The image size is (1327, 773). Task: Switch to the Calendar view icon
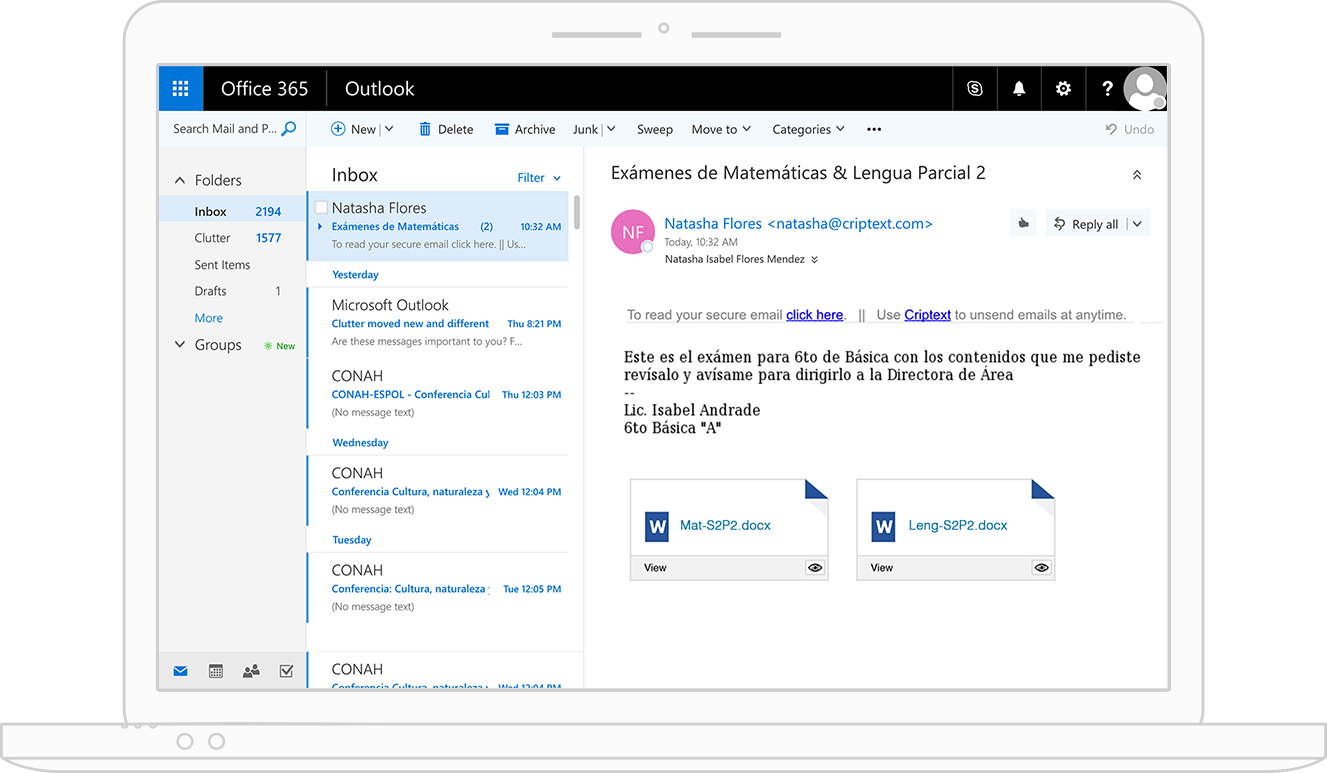(x=215, y=671)
